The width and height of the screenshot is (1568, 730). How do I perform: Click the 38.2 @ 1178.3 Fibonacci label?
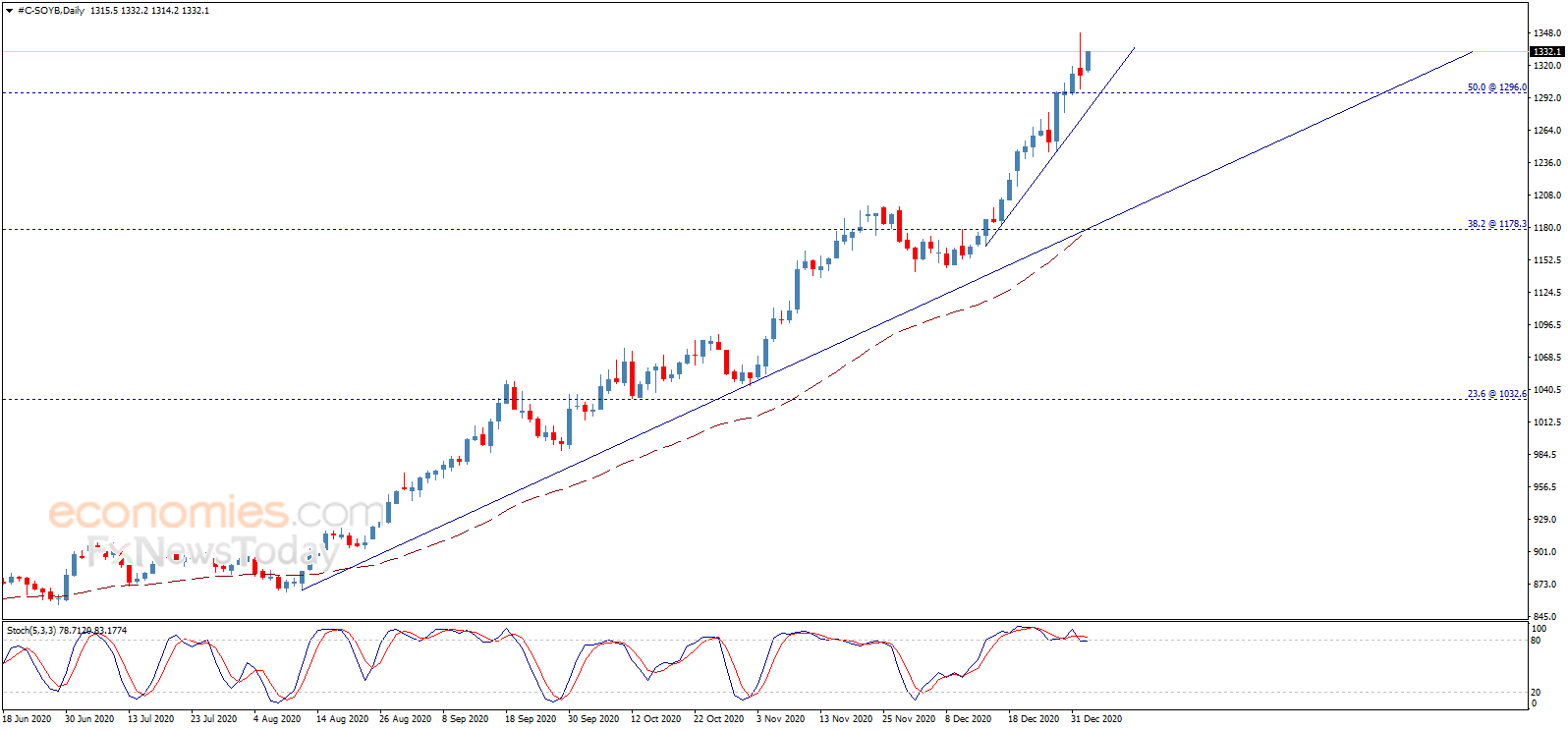(1496, 224)
